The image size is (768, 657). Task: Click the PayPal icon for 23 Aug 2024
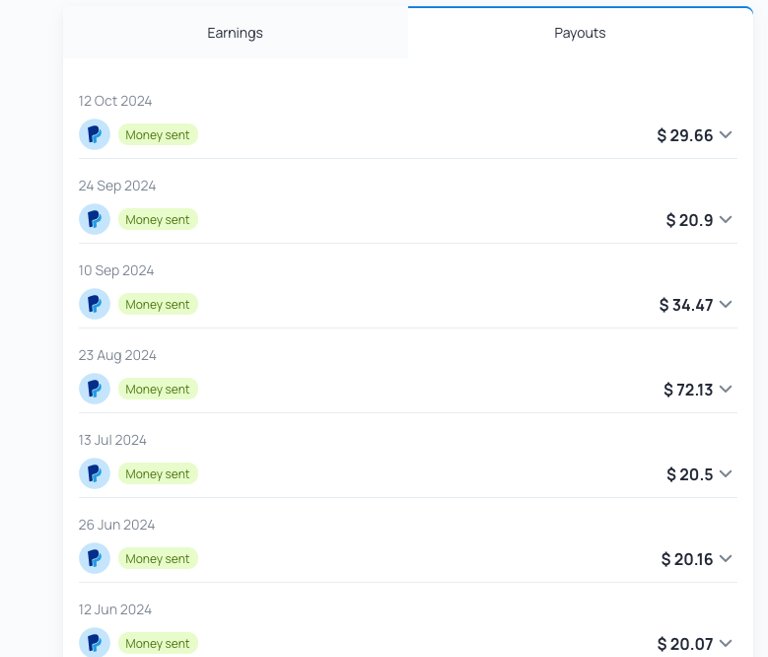coord(95,389)
